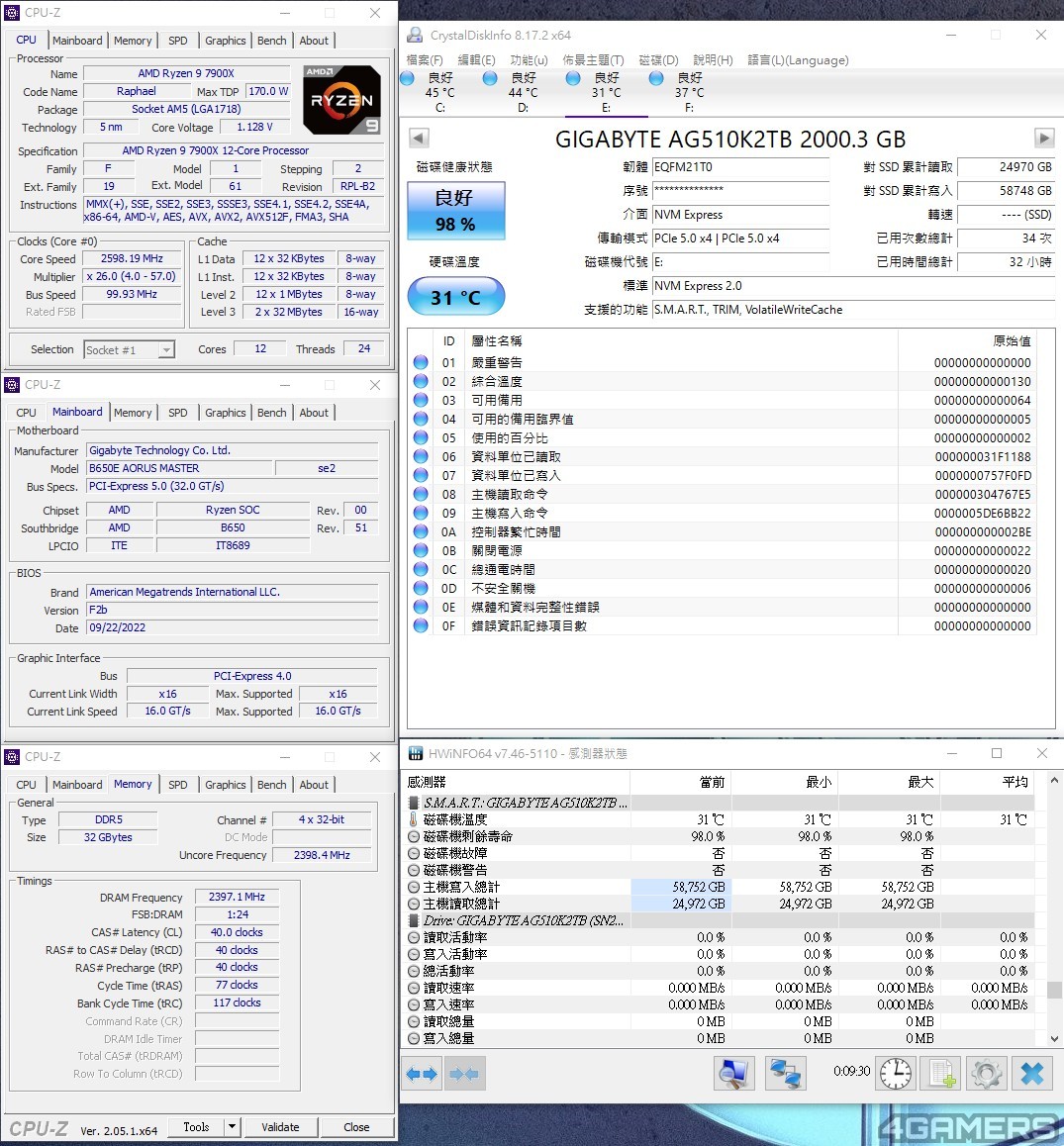Image resolution: width=1064 pixels, height=1146 pixels.
Task: Open the Tools dropdown arrow in CPU-Z
Action: click(232, 1127)
